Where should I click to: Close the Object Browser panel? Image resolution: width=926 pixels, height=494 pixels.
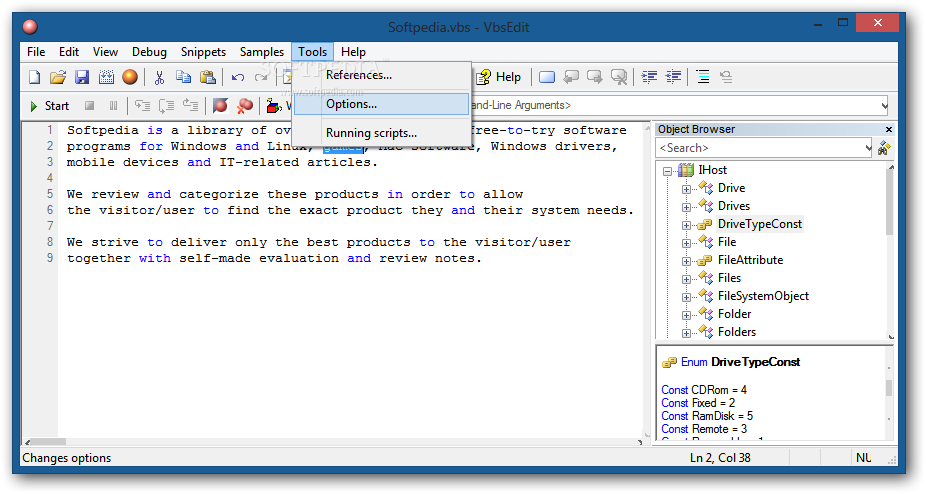pos(889,129)
